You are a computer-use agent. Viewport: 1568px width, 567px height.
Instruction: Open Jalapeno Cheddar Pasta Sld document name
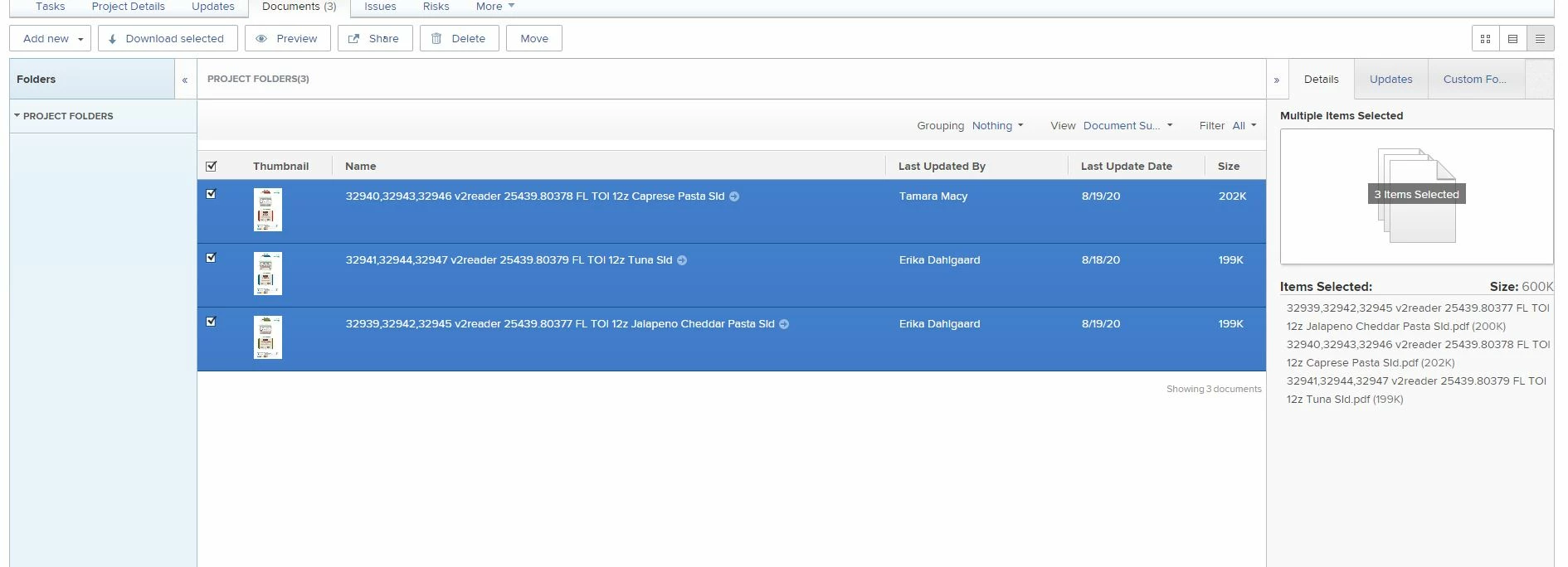click(560, 324)
